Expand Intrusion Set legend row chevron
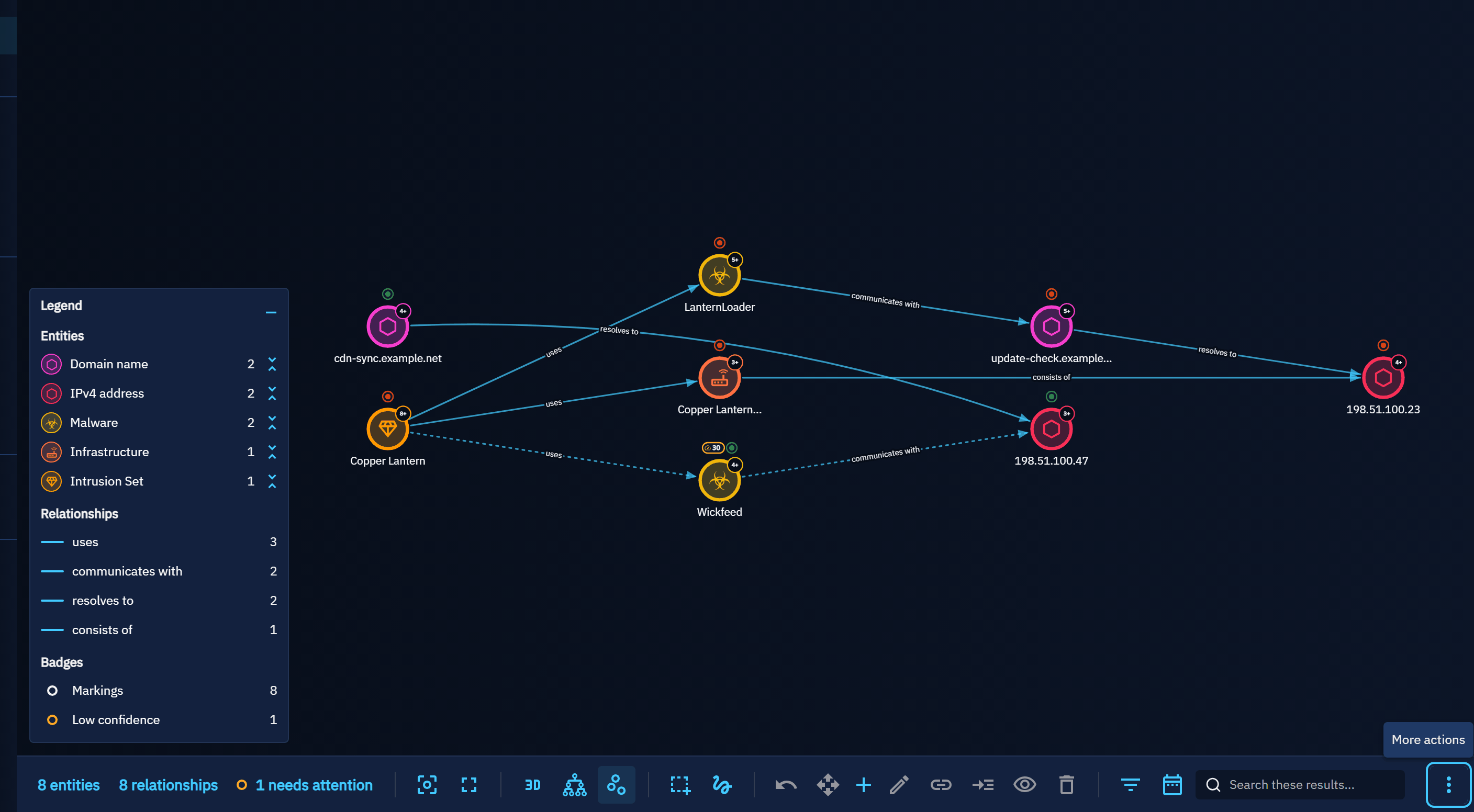 (272, 481)
